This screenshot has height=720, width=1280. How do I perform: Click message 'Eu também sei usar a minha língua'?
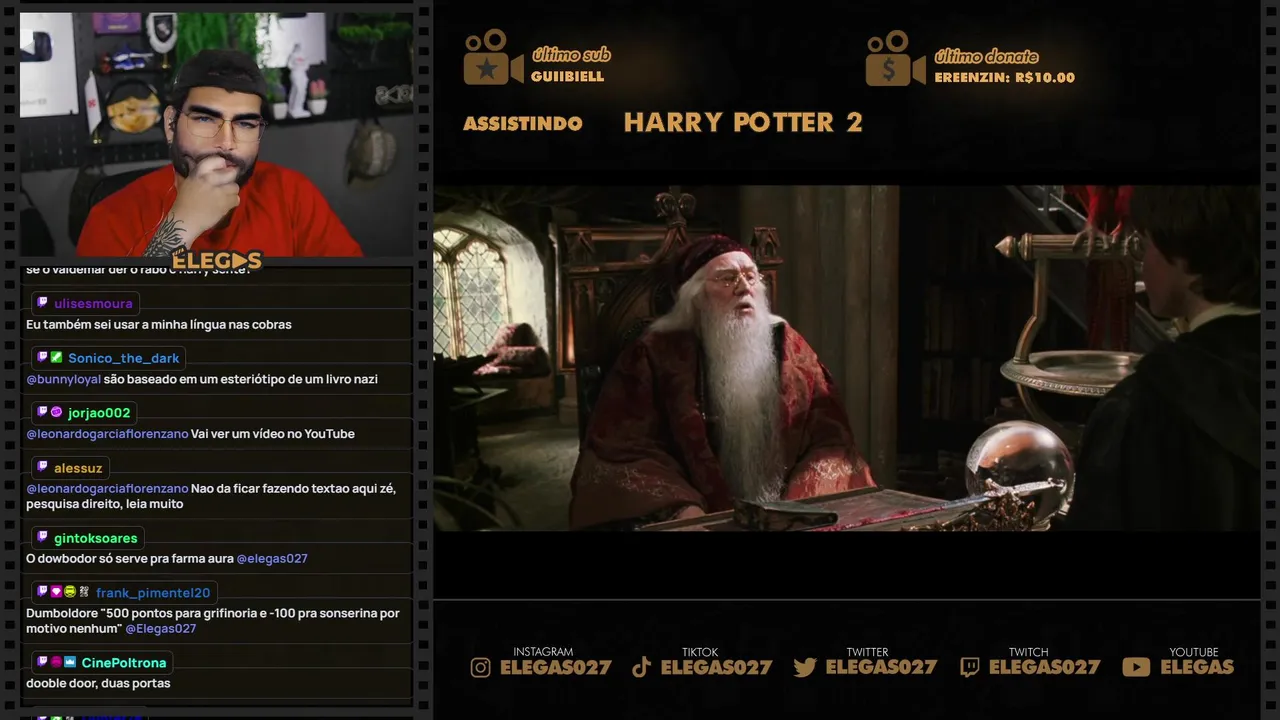[x=159, y=325]
